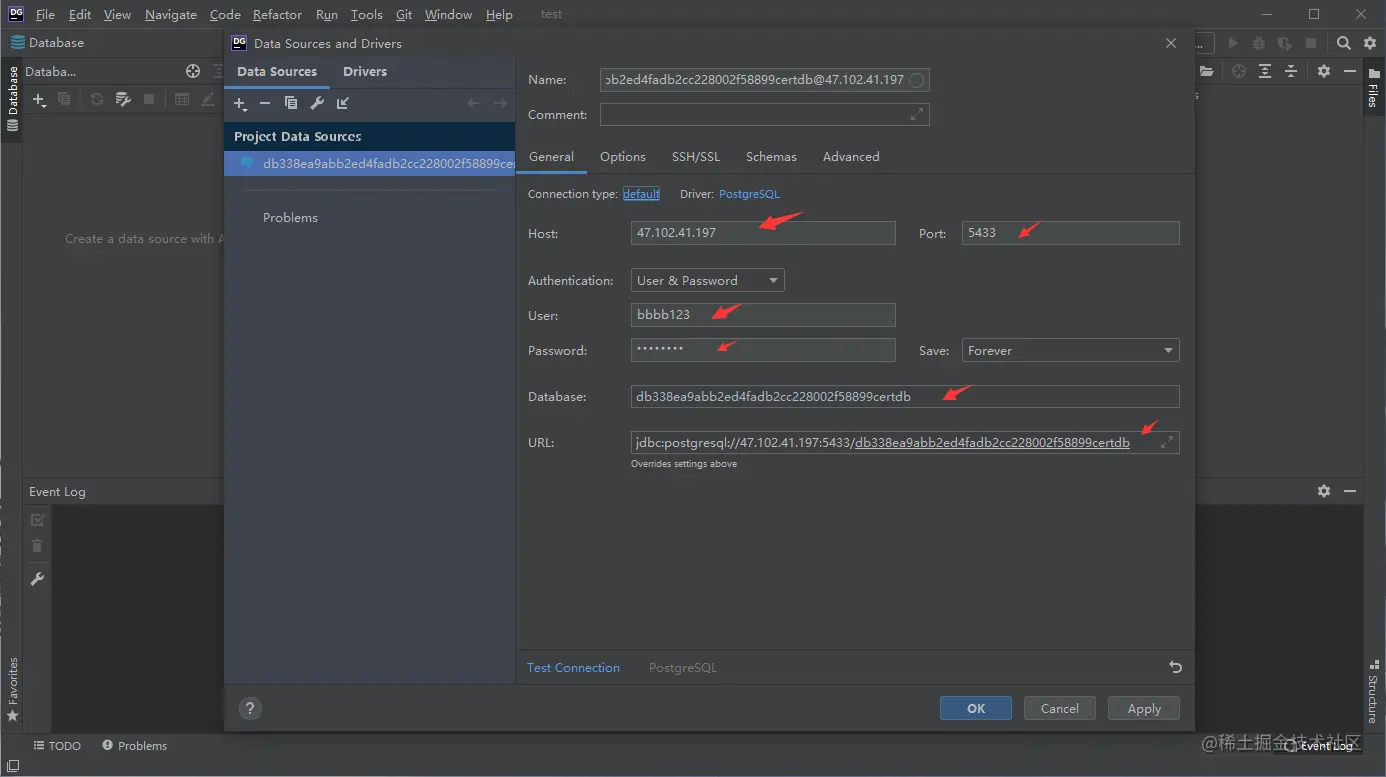Open the Save password dropdown set to Forever
This screenshot has height=777, width=1386.
point(1070,351)
